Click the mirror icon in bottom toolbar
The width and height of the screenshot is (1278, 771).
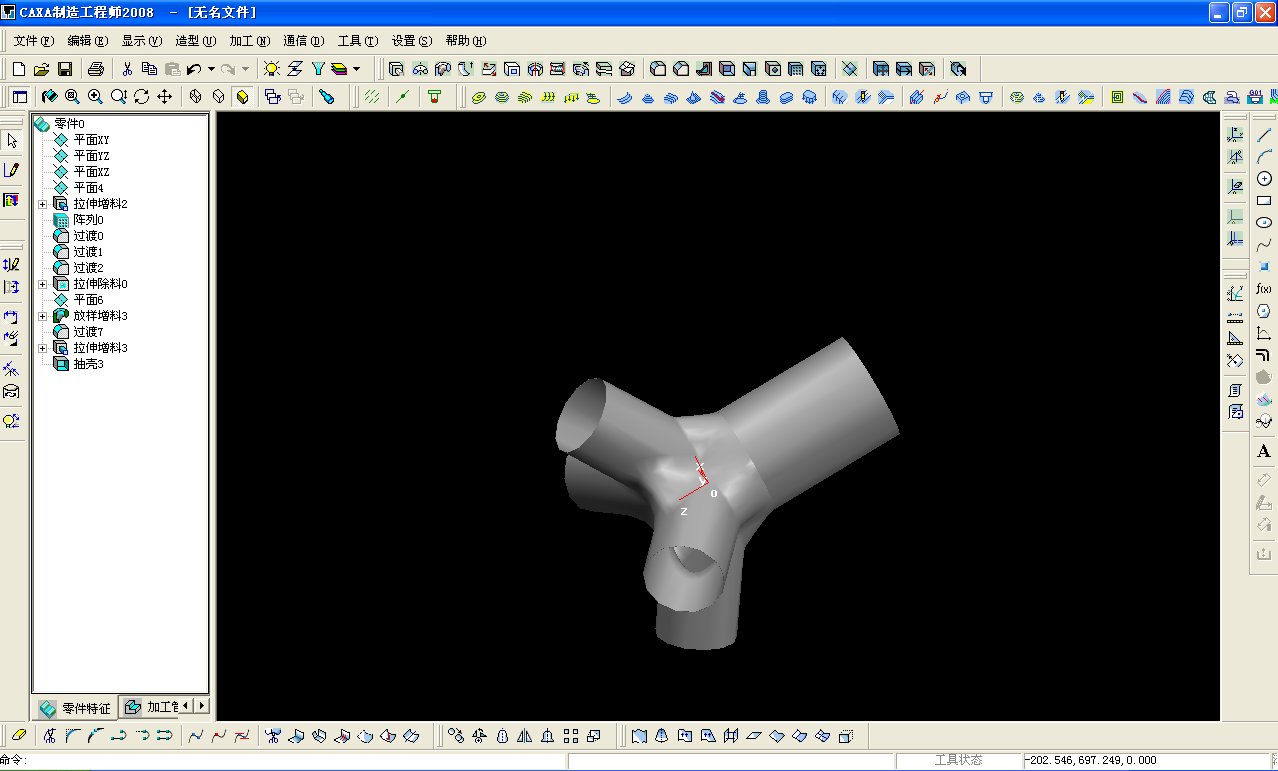click(x=525, y=736)
